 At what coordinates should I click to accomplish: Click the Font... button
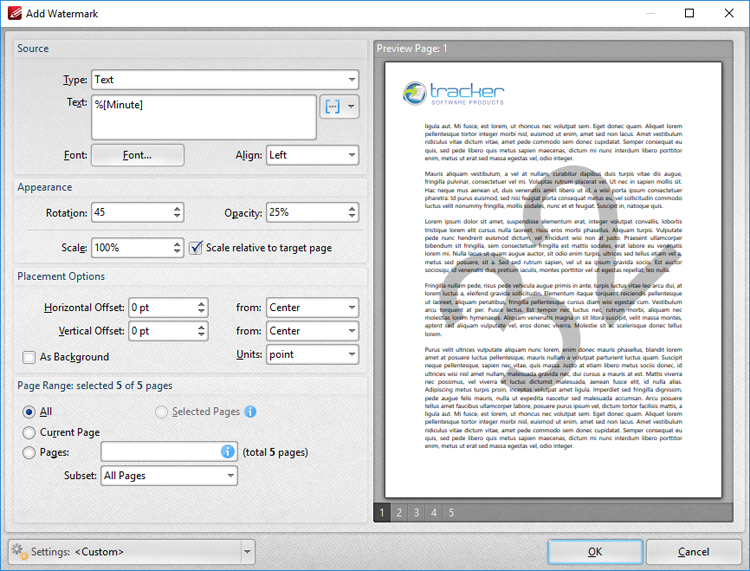(137, 155)
